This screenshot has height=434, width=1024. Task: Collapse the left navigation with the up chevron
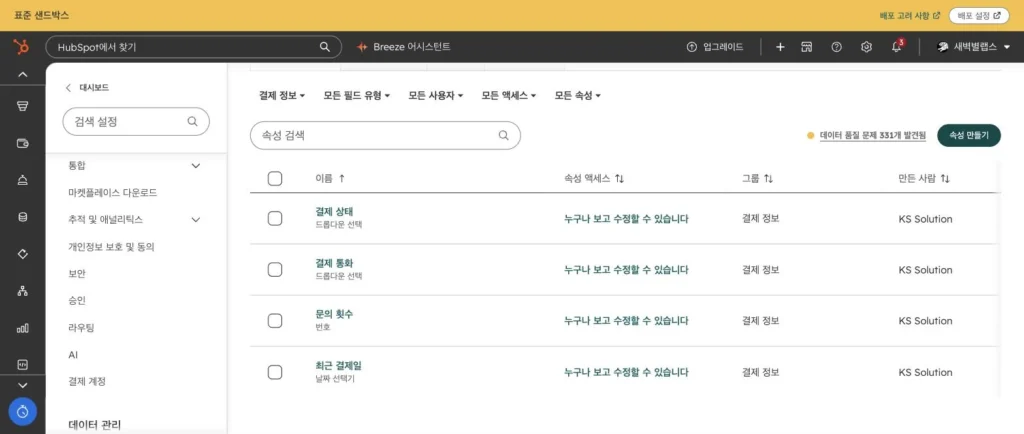point(22,74)
